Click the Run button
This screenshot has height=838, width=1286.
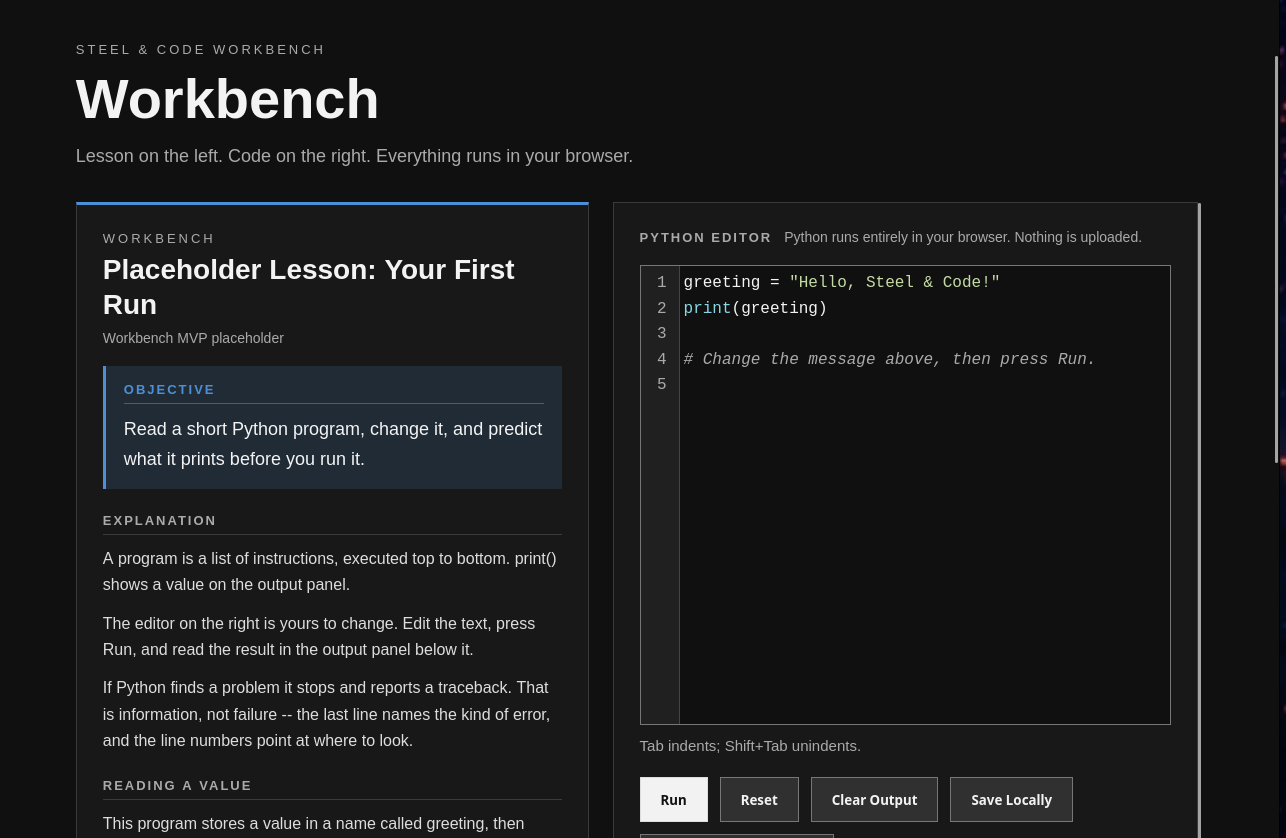[x=673, y=800]
